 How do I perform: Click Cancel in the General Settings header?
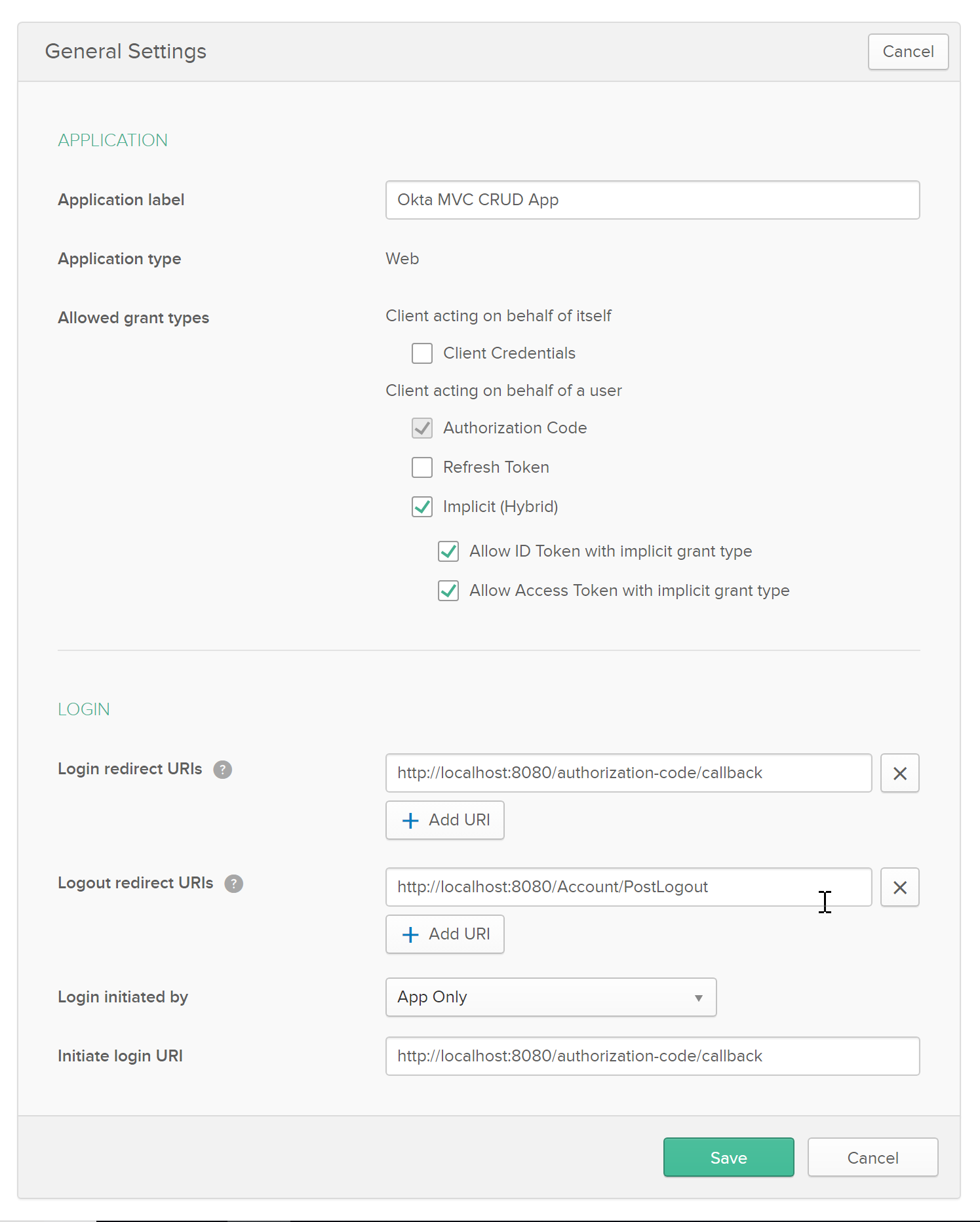(908, 52)
